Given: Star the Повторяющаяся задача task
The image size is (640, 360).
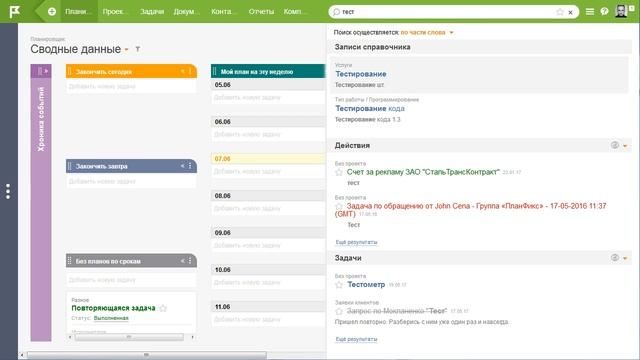Looking at the screenshot, I should pos(163,308).
